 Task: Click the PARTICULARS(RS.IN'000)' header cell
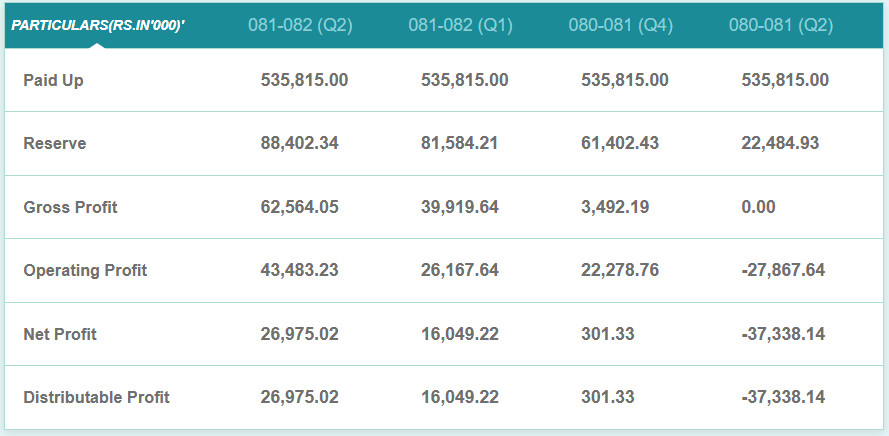click(98, 25)
